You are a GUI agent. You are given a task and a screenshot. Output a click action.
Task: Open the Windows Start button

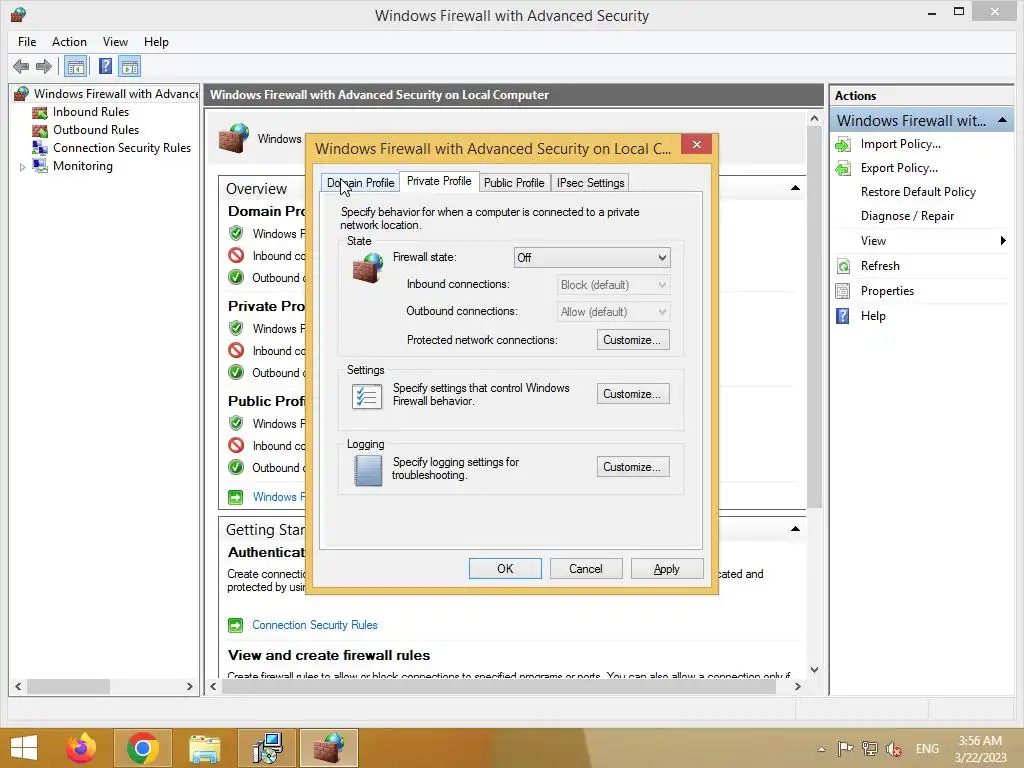click(24, 748)
